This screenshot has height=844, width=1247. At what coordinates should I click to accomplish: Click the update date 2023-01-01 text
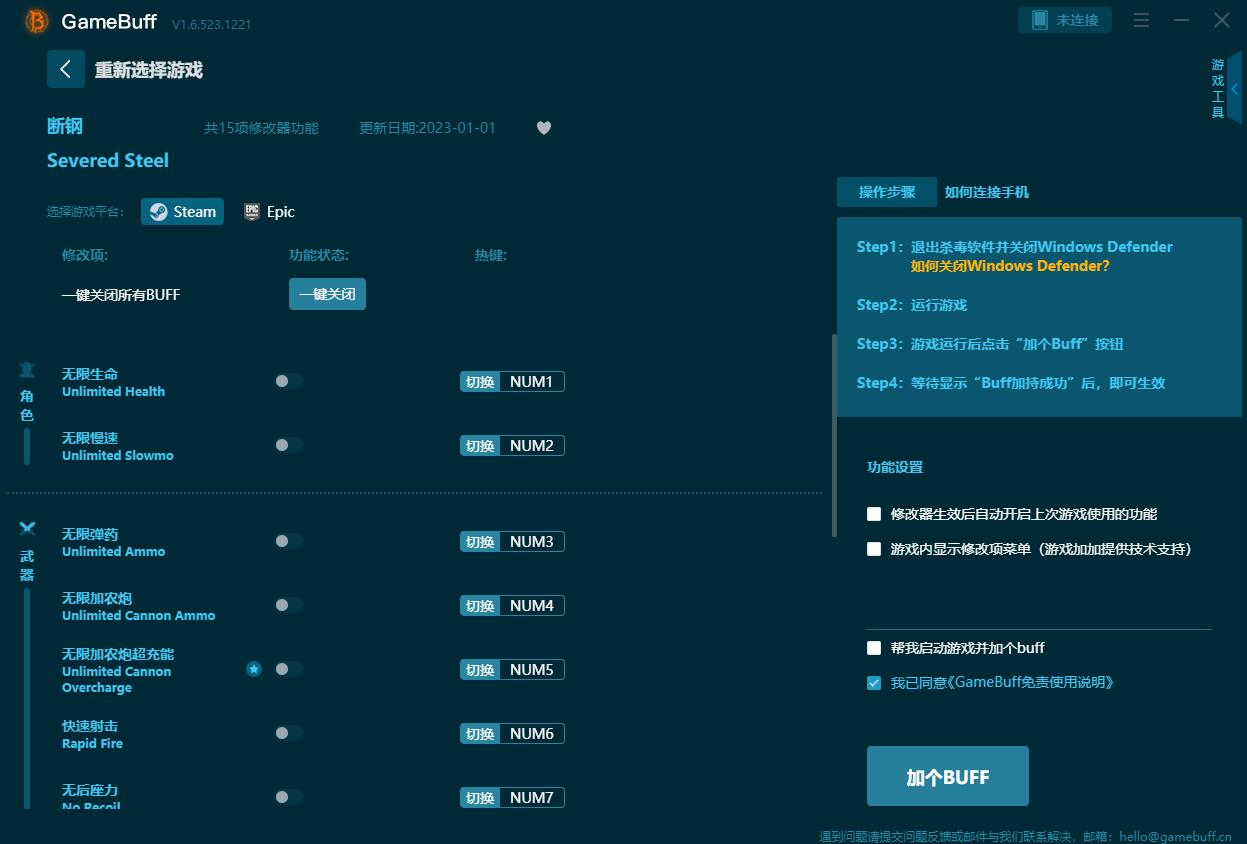pyautogui.click(x=428, y=128)
